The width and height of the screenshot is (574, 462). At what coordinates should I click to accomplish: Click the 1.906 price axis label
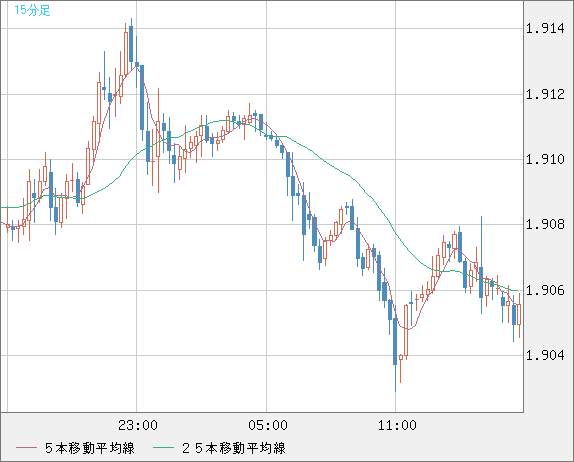[545, 290]
